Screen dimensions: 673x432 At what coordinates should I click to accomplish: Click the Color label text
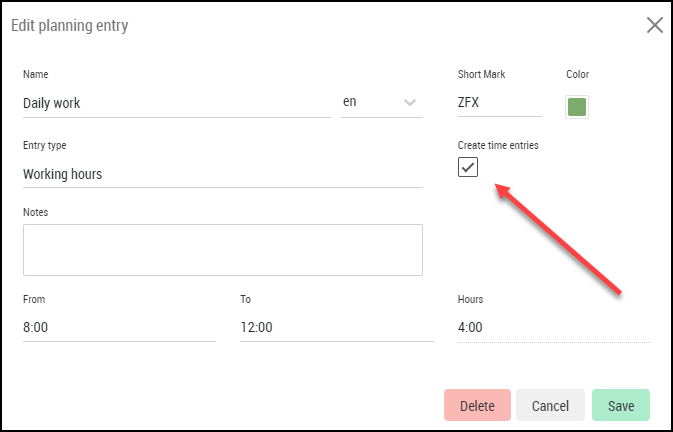point(577,74)
